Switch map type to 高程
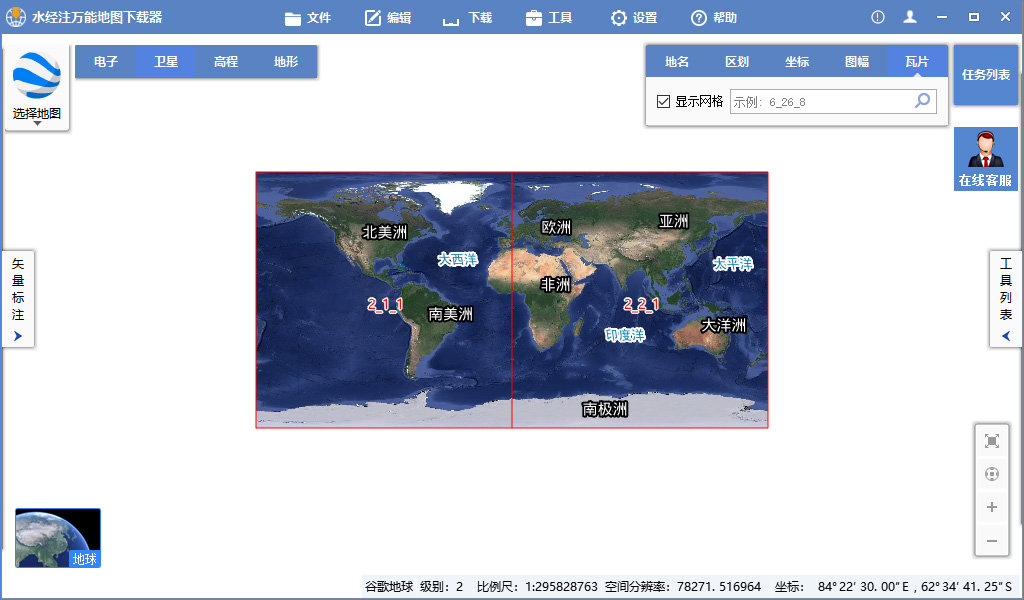This screenshot has height=600, width=1024. tap(226, 61)
